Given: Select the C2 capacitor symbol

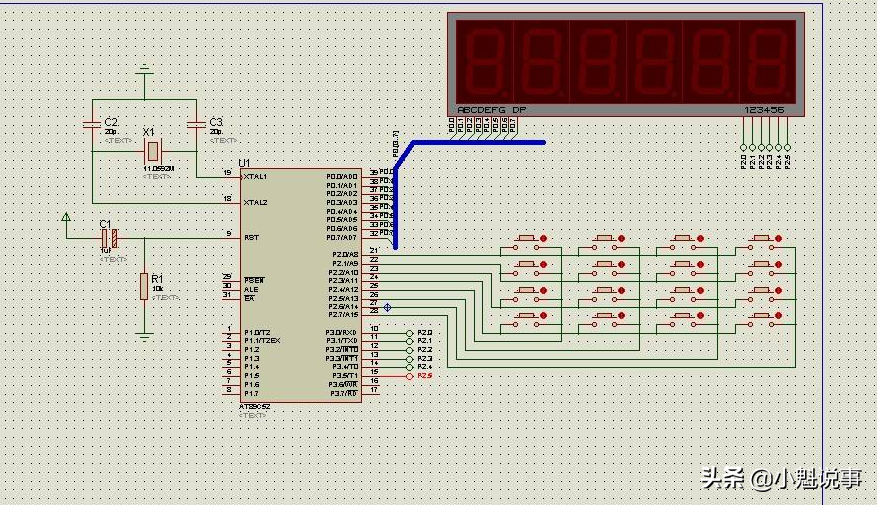Looking at the screenshot, I should click(x=92, y=124).
